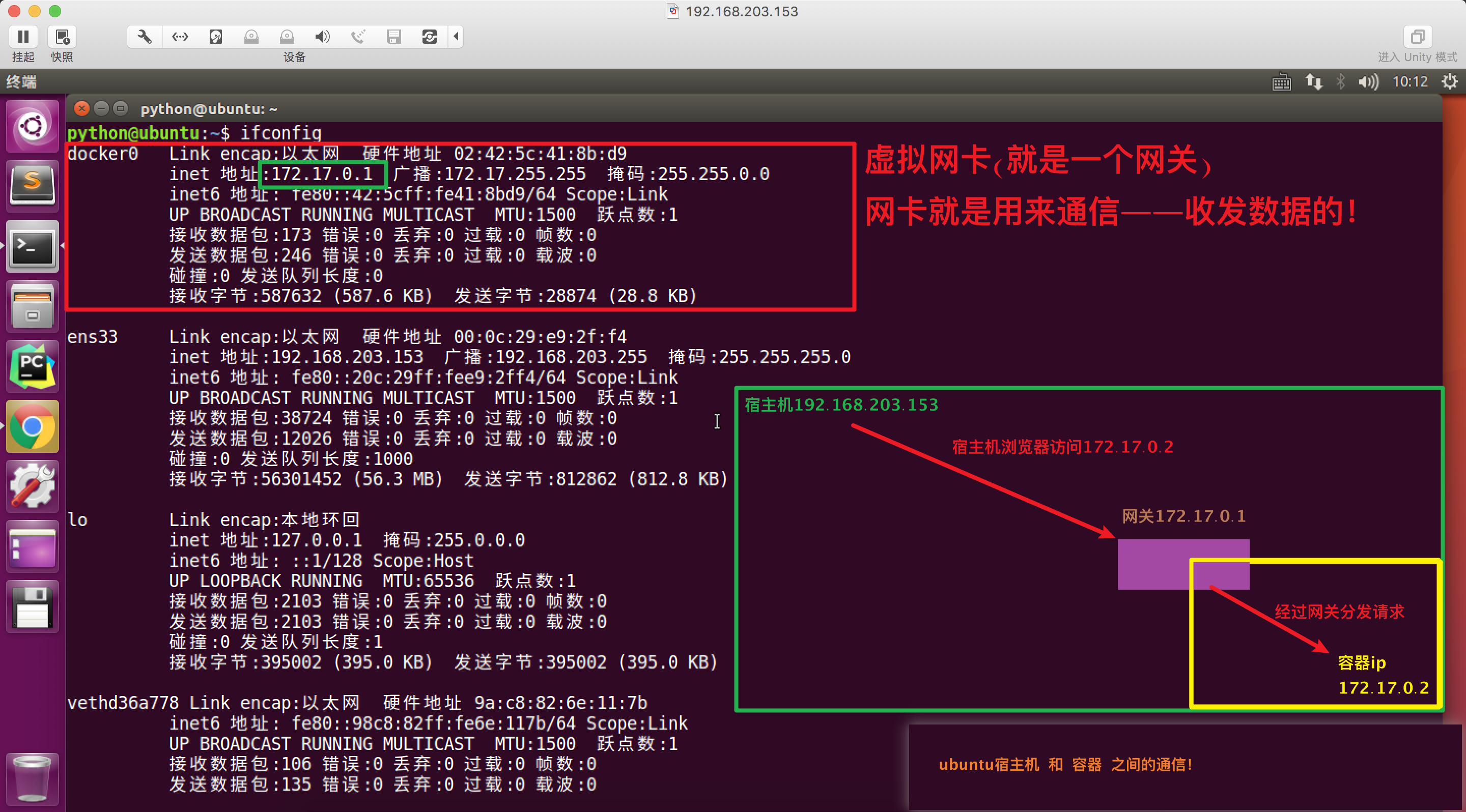
Task: Open the Ubuntu volume indicator menu
Action: (x=1368, y=82)
